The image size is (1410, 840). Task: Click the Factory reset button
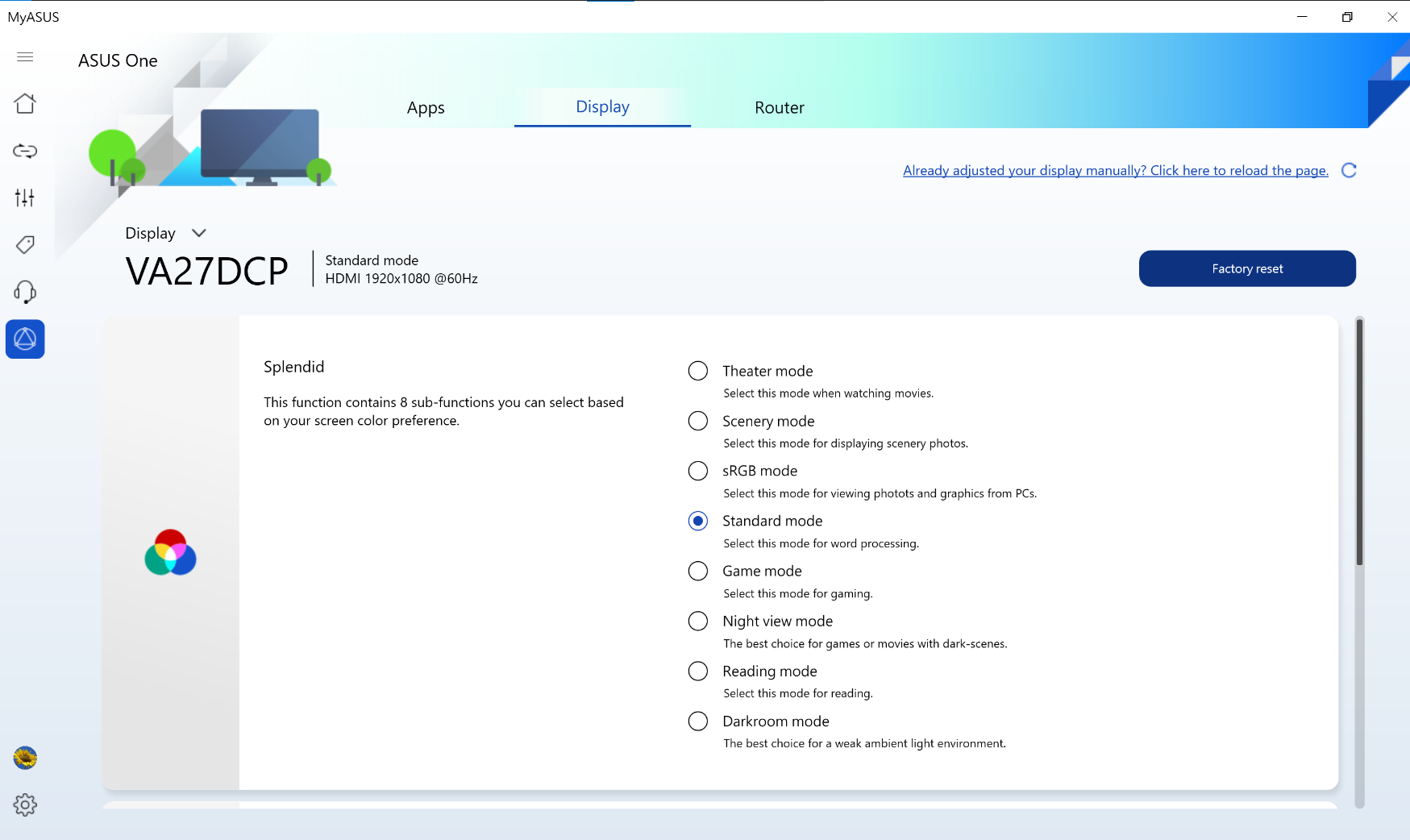click(x=1247, y=268)
